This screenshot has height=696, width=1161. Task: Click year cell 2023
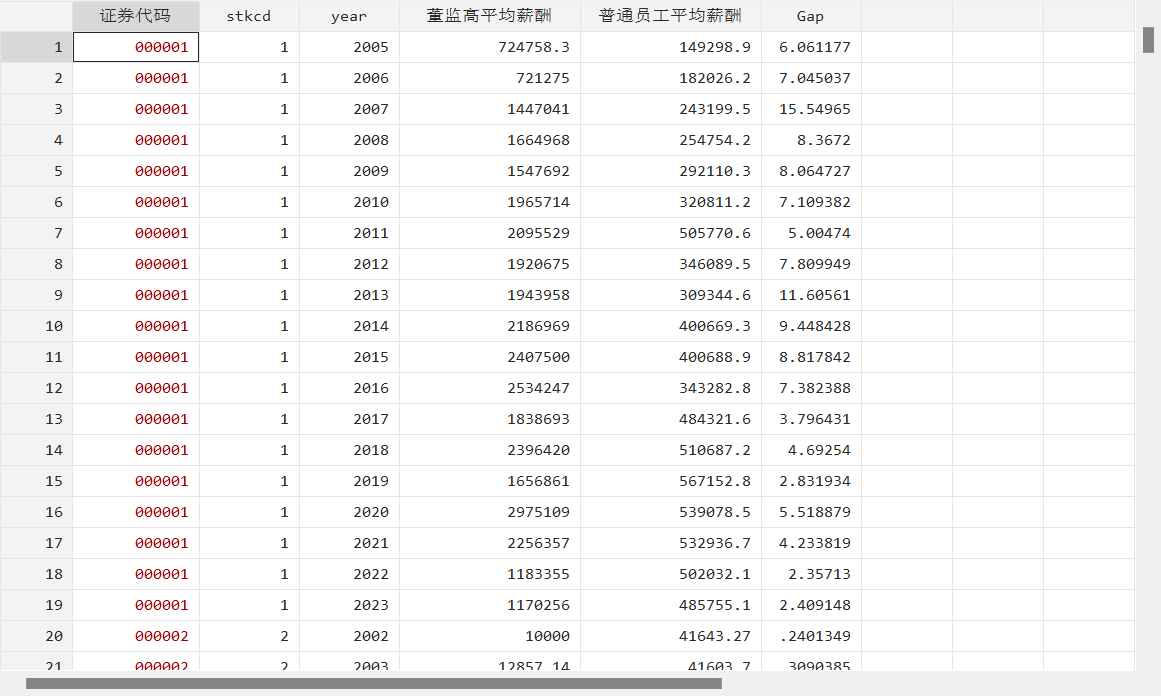[349, 605]
